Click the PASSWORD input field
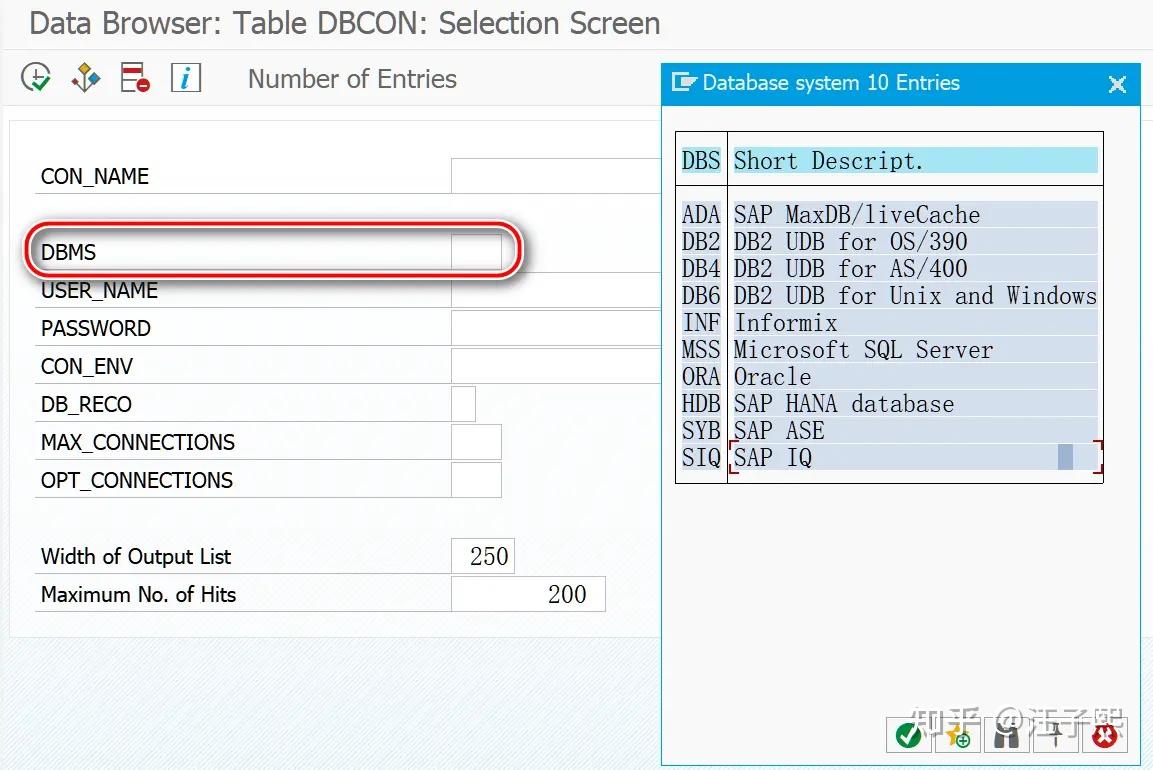The image size is (1153, 770). (x=556, y=328)
